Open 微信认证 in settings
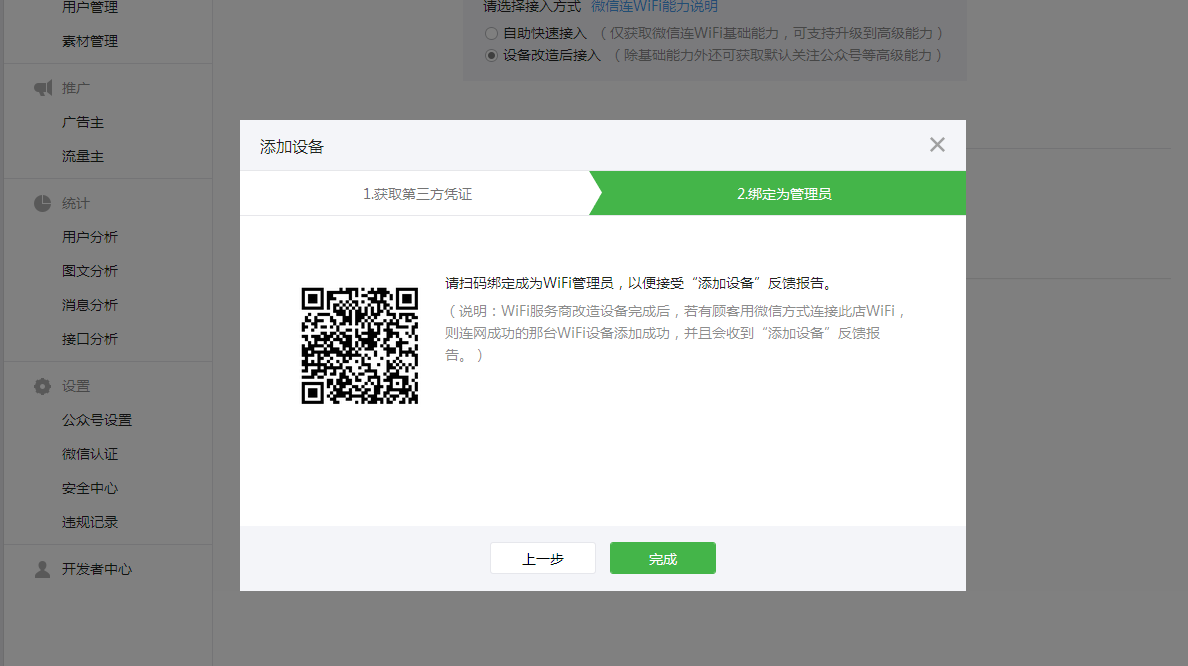The width and height of the screenshot is (1188, 666). [x=89, y=454]
